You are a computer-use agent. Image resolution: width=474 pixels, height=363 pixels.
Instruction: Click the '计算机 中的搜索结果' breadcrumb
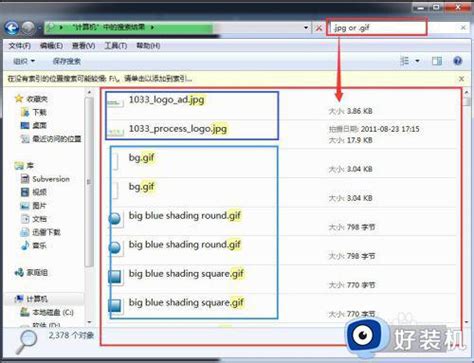(109, 27)
